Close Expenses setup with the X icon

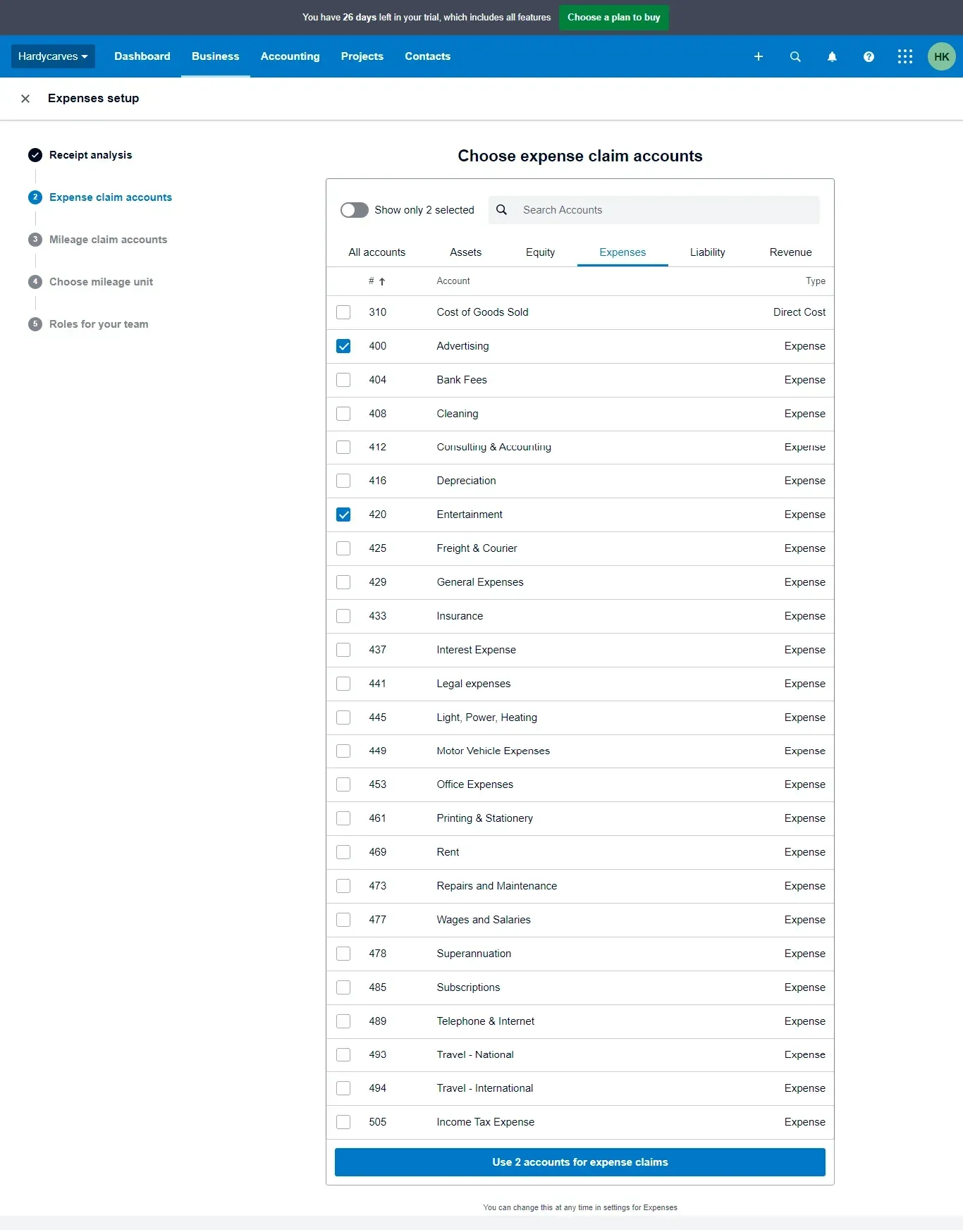pyautogui.click(x=25, y=99)
